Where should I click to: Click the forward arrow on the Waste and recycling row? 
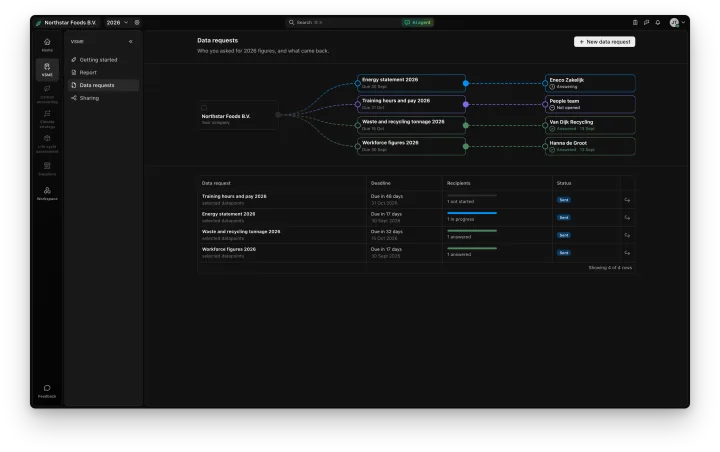(627, 235)
